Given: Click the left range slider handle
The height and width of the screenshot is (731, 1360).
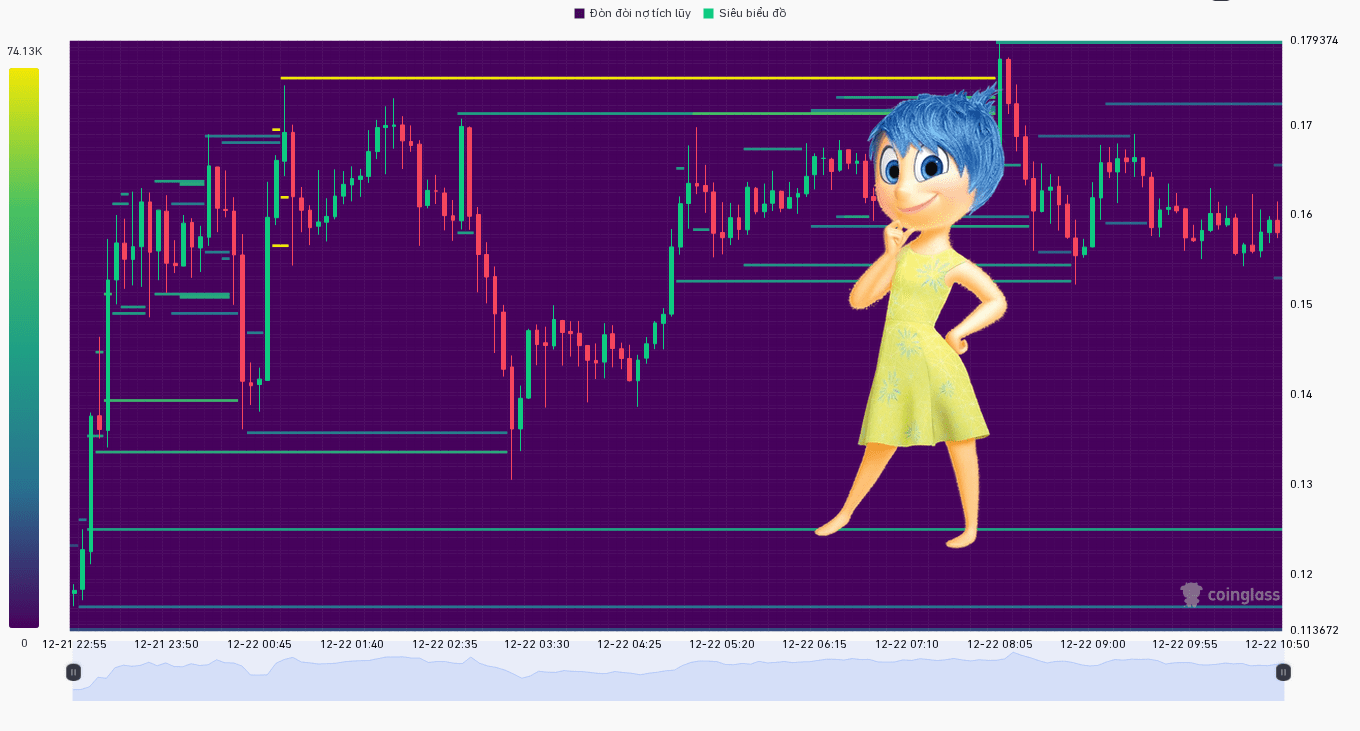Looking at the screenshot, I should click(x=73, y=672).
